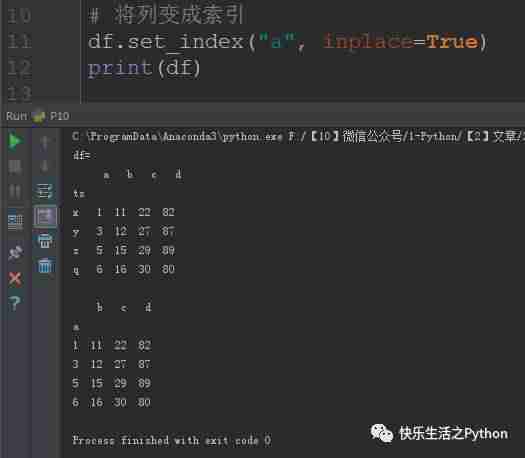
Task: Toggle the scroll-to-end output icon
Action: [x=45, y=216]
